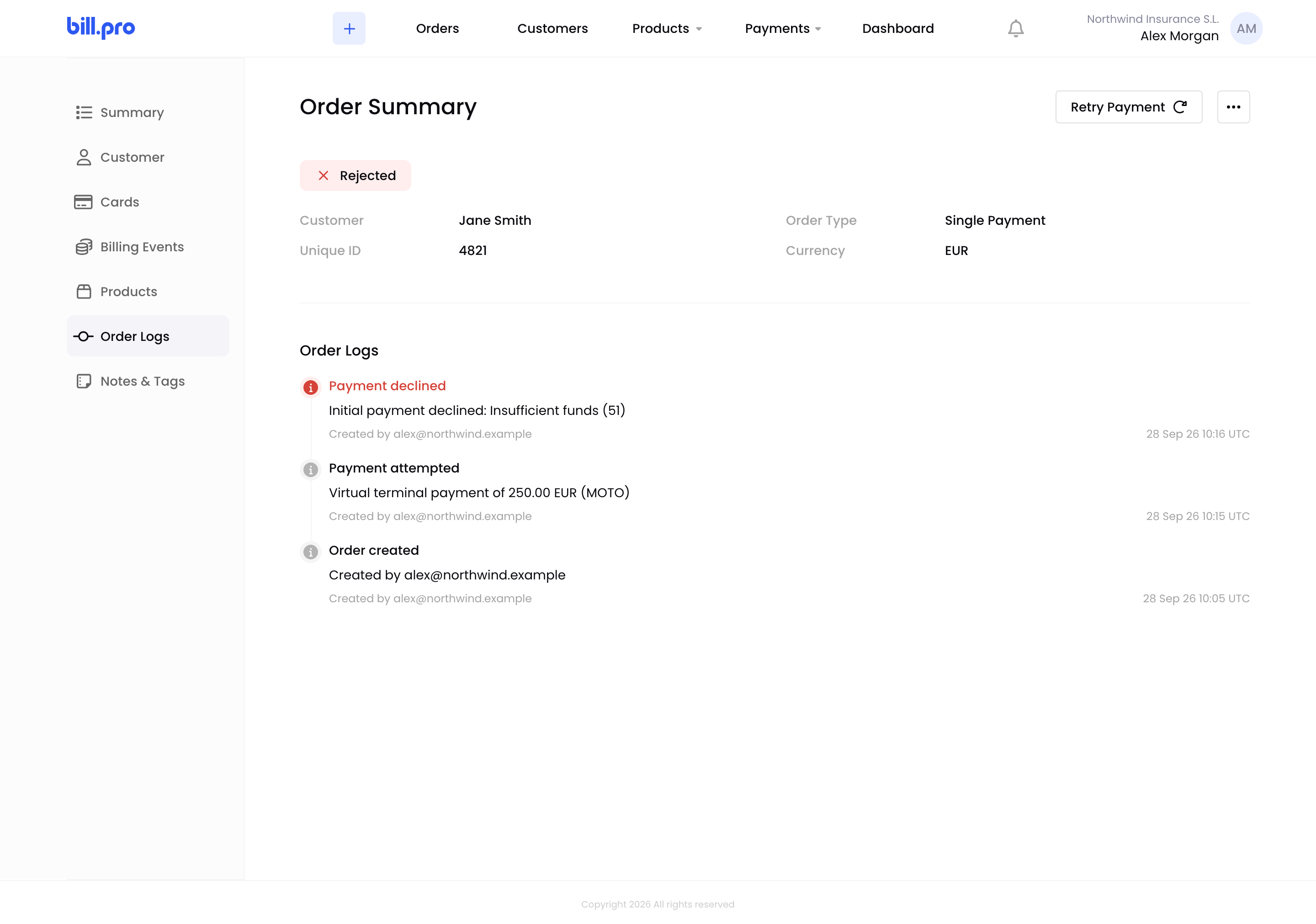Viewport: 1316px width, 924px height.
Task: Click customer name Jane Smith
Action: tap(495, 220)
